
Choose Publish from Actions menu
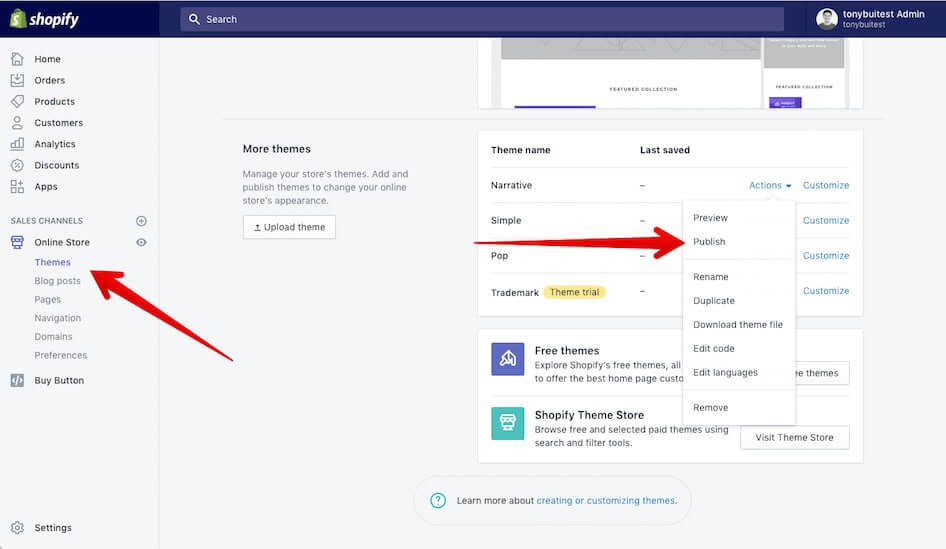pos(709,241)
